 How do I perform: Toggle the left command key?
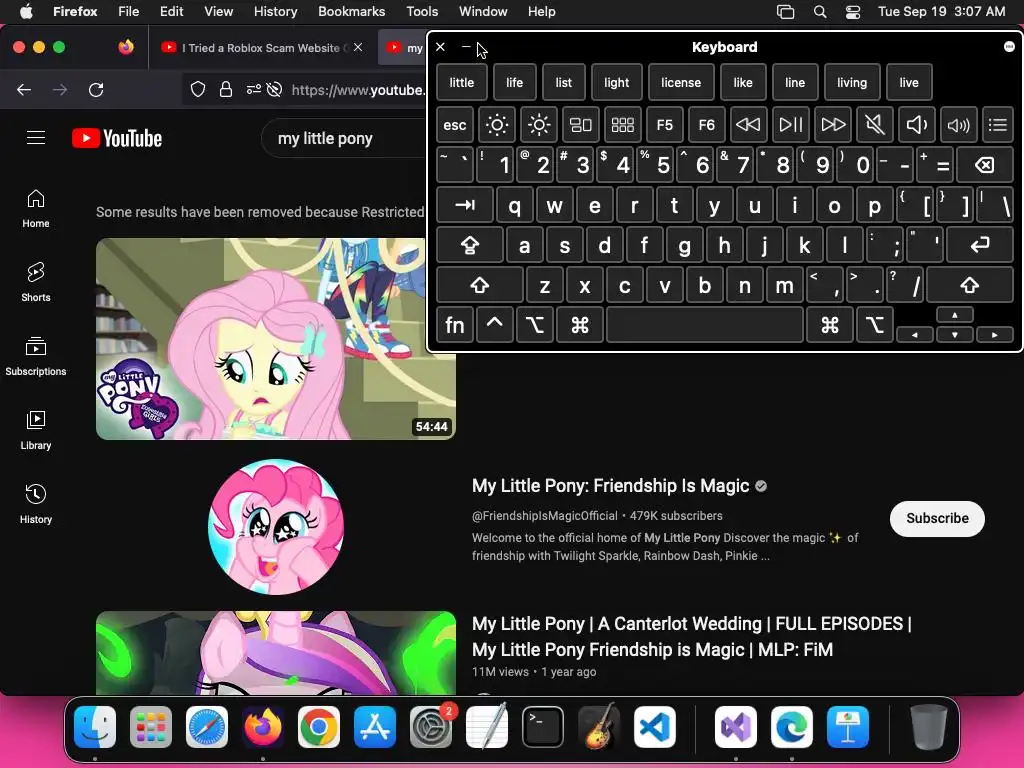579,325
